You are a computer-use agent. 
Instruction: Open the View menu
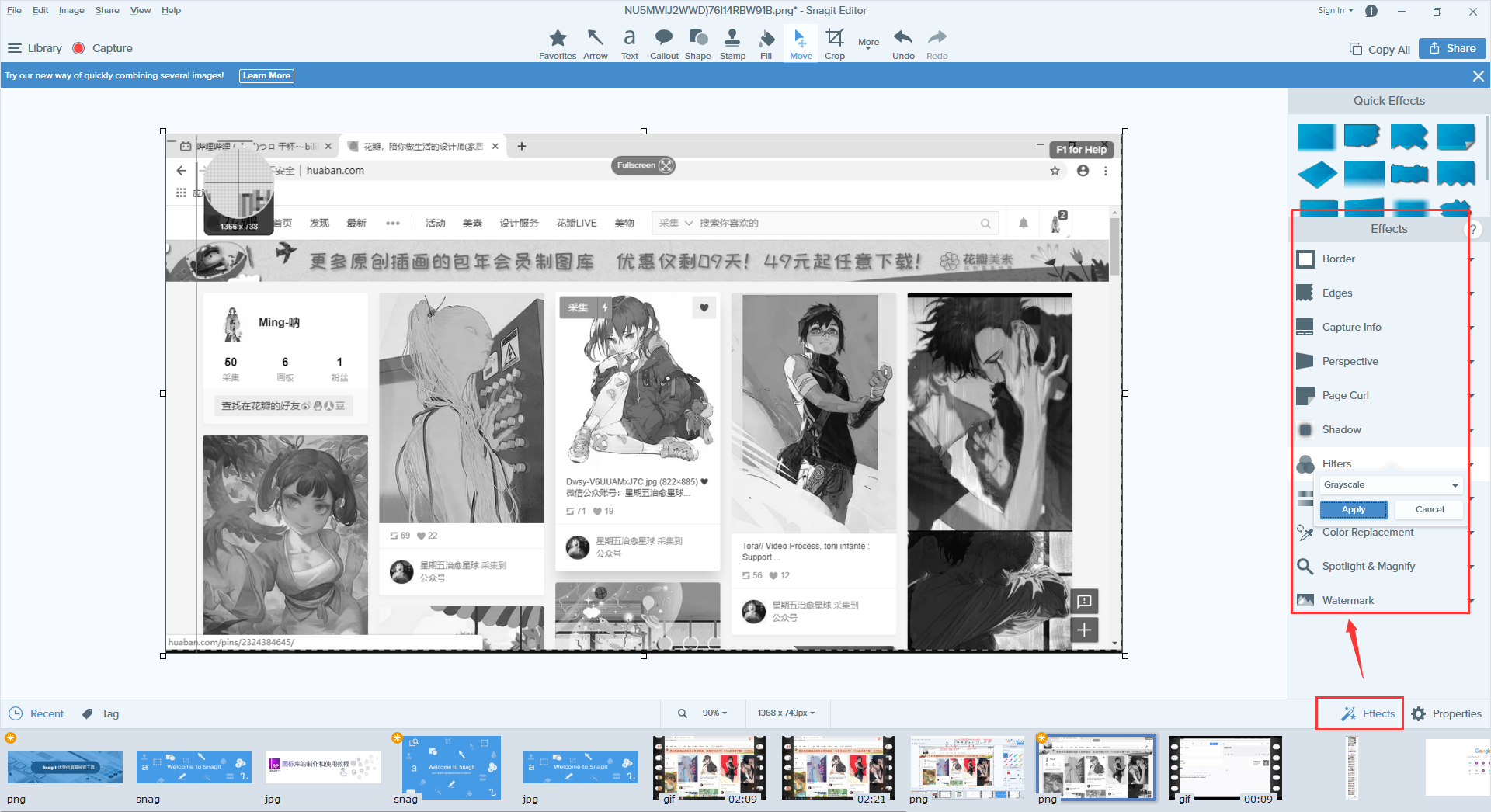tap(141, 10)
